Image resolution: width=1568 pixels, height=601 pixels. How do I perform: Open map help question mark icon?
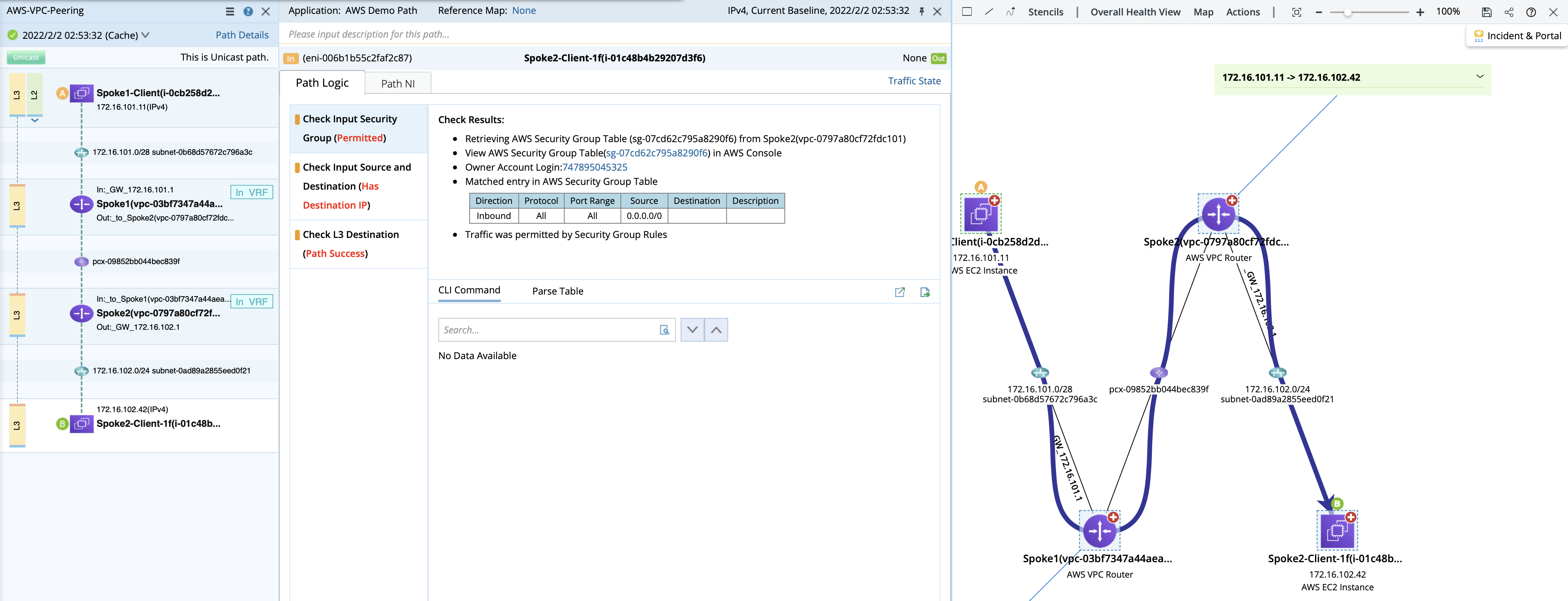coord(1531,12)
